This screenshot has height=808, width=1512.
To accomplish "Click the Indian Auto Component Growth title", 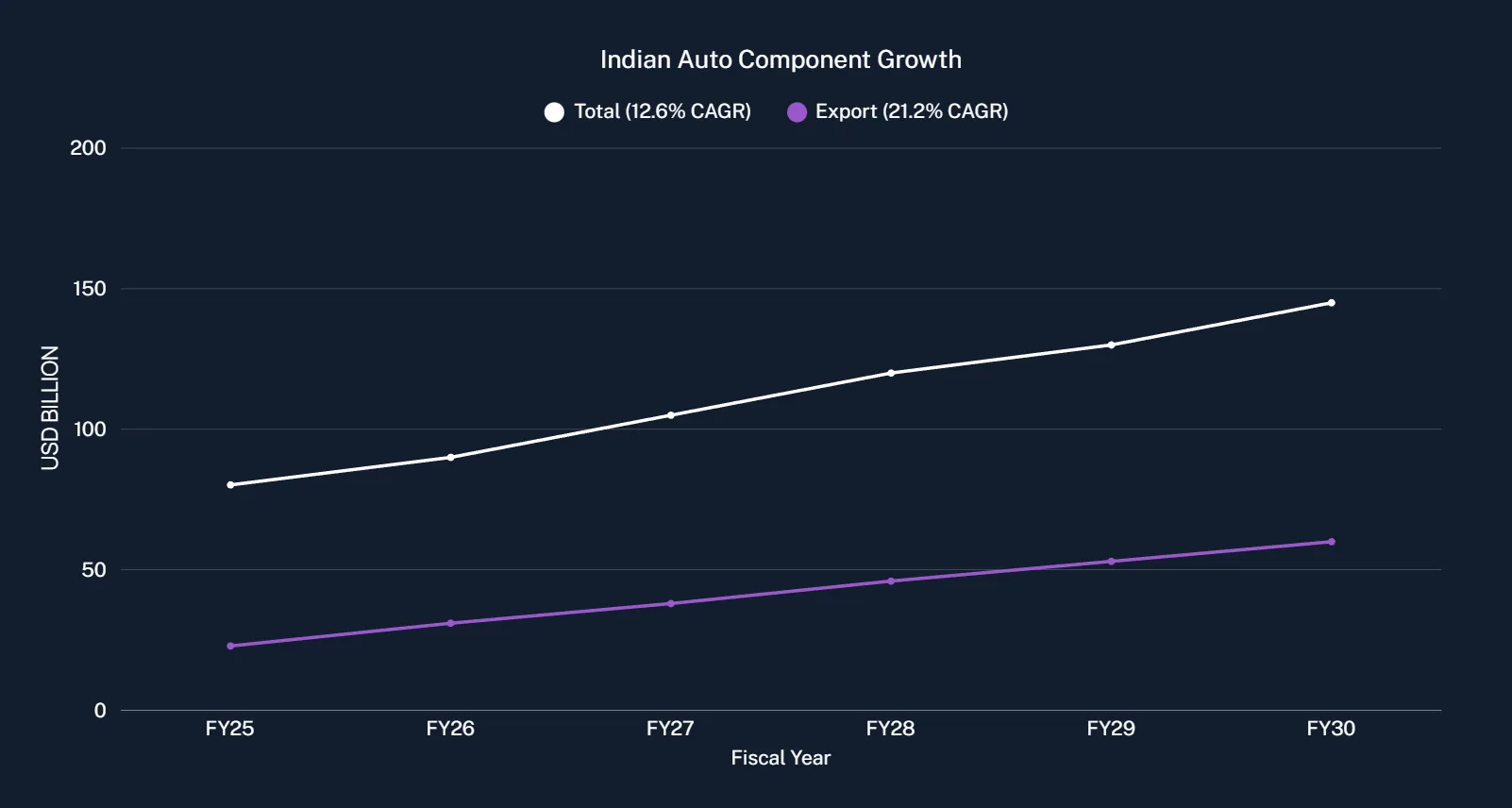I will click(x=781, y=59).
